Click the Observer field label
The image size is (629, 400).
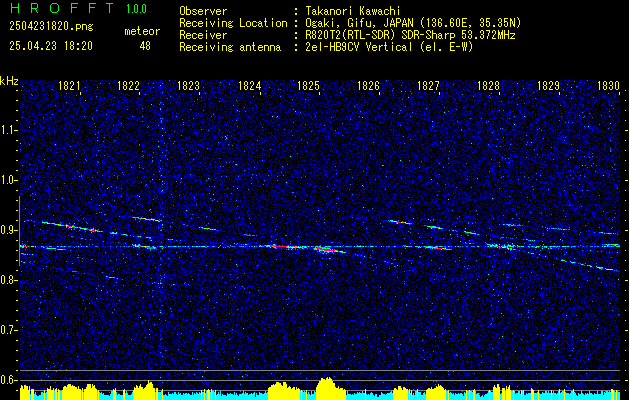[x=203, y=11]
